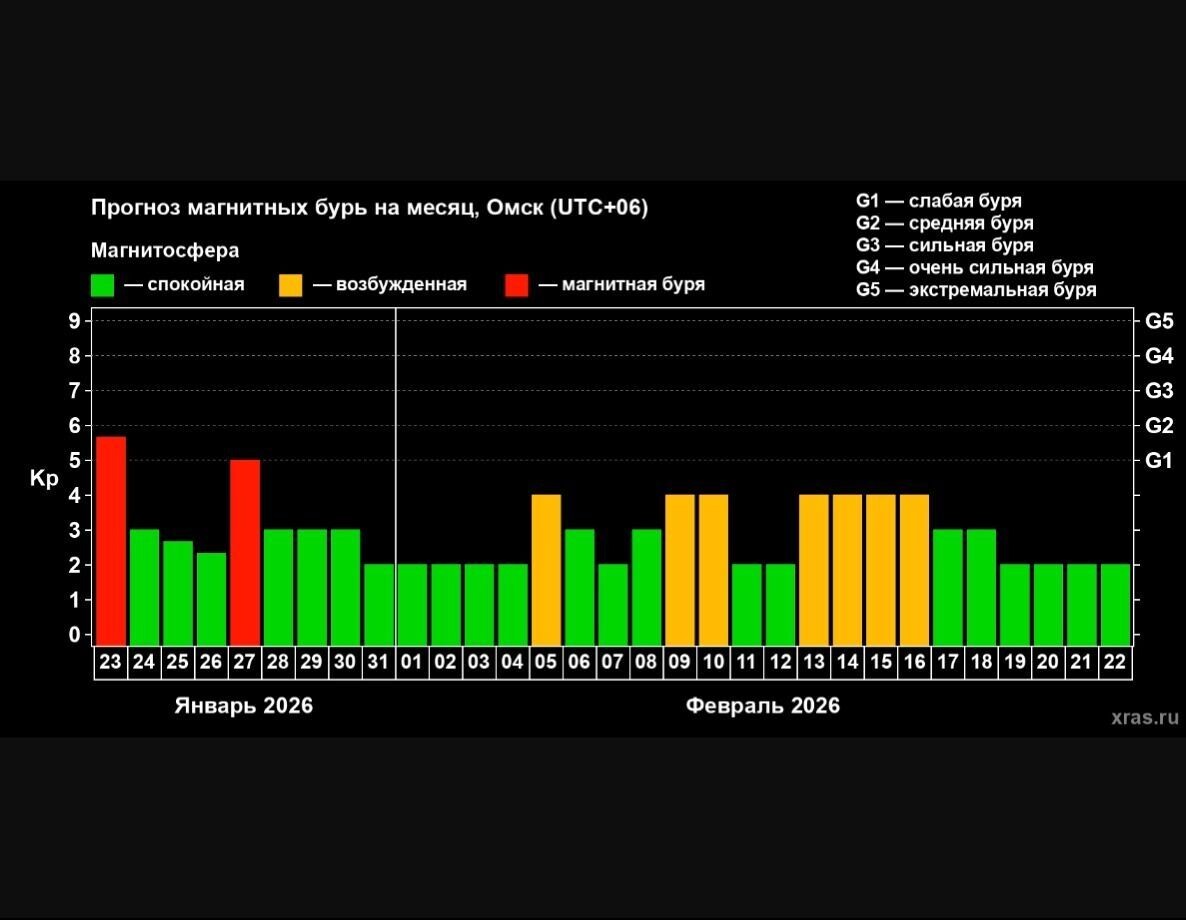
Task: Click the date label '01' on the axis
Action: [x=411, y=662]
